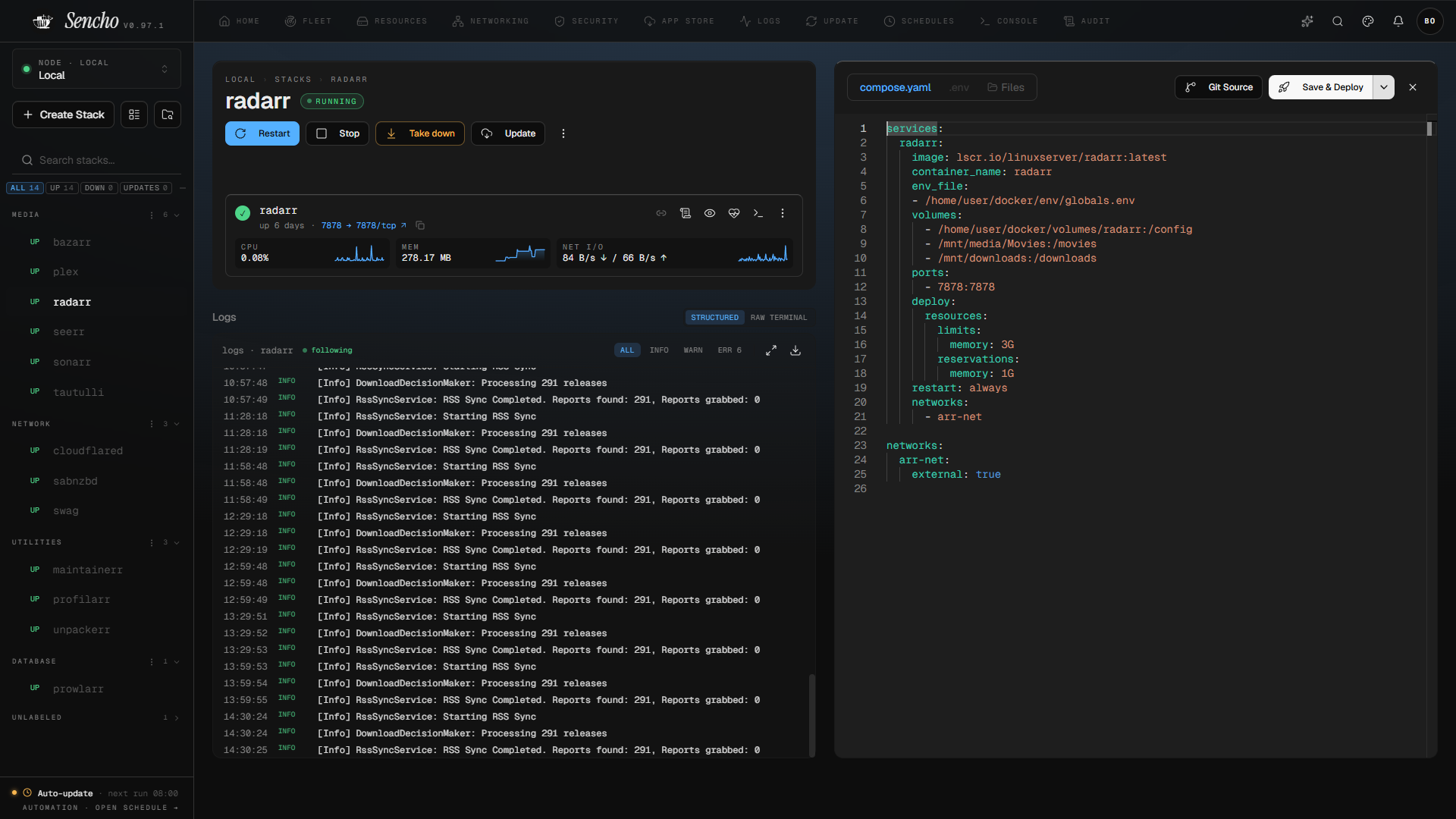Open the automation schedule link
The width and height of the screenshot is (1456, 819).
[100, 808]
